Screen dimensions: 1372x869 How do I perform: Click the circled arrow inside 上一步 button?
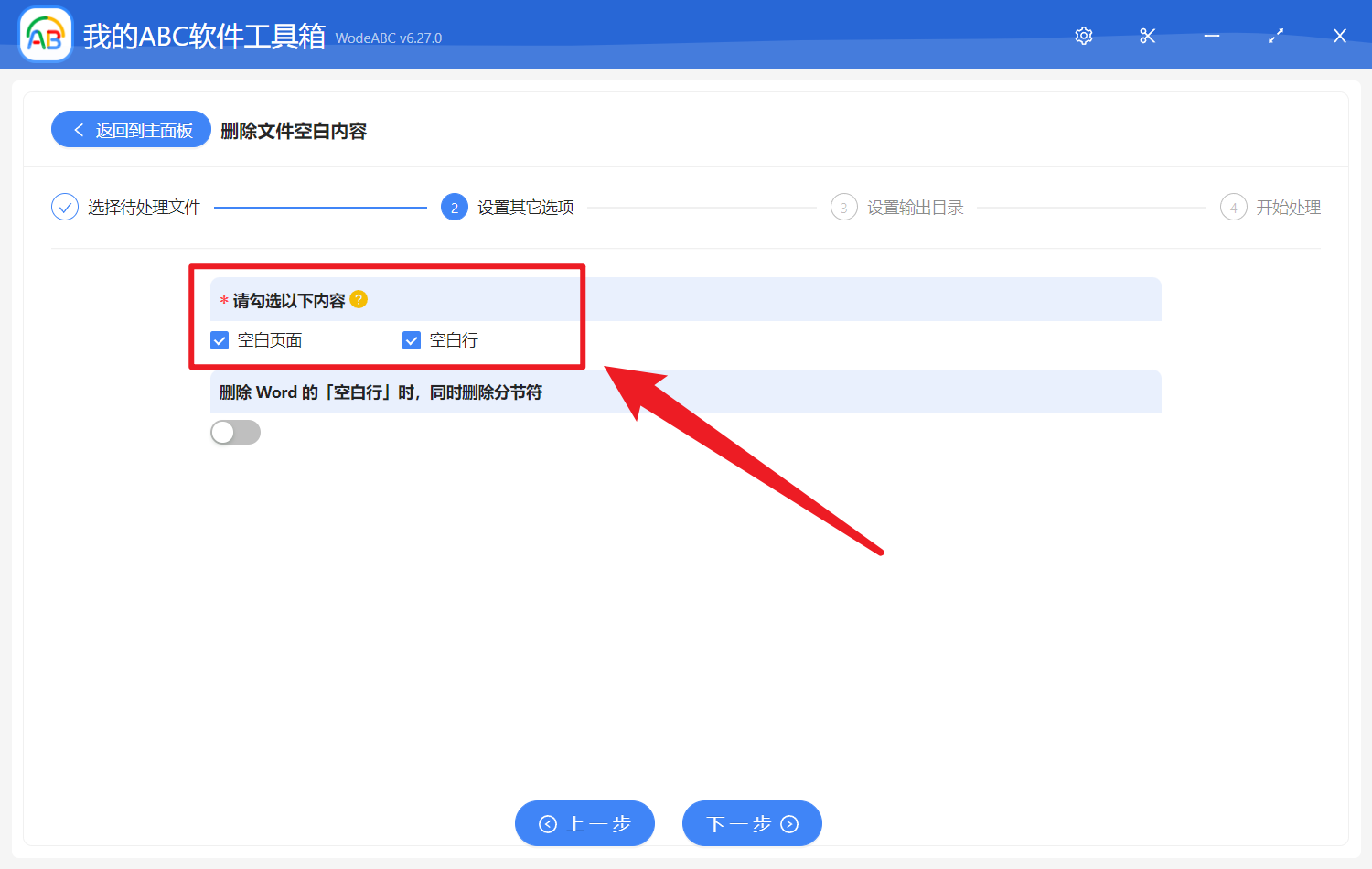pyautogui.click(x=548, y=823)
